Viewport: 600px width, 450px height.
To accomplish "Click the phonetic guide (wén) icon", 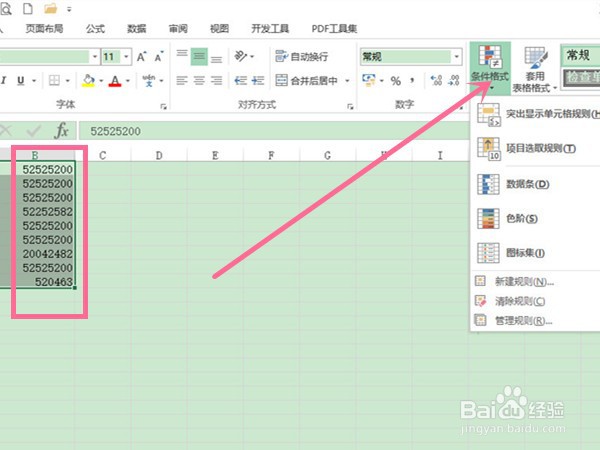I will [x=148, y=80].
